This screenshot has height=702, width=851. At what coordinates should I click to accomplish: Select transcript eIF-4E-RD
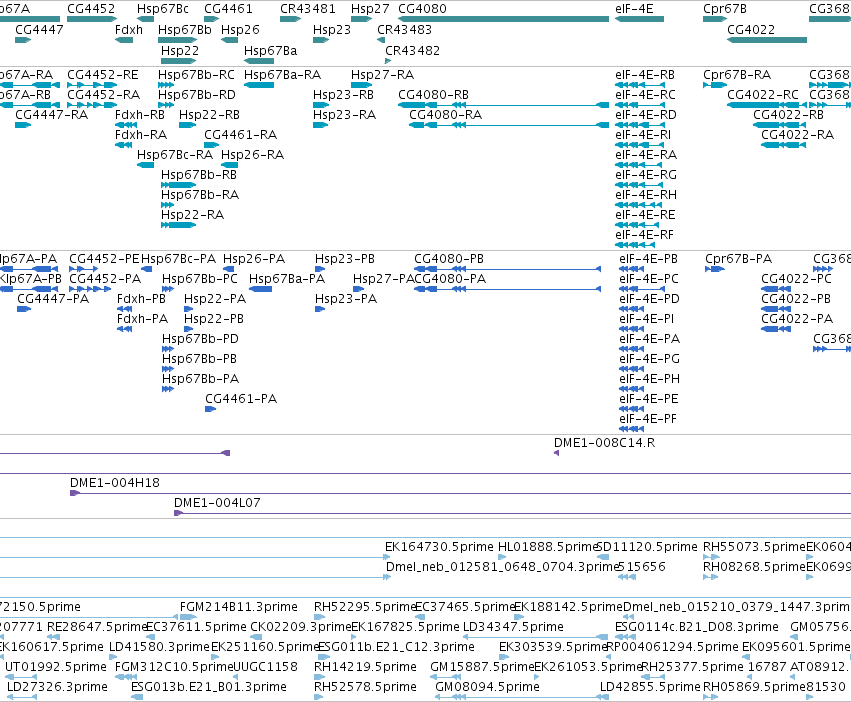tap(645, 115)
